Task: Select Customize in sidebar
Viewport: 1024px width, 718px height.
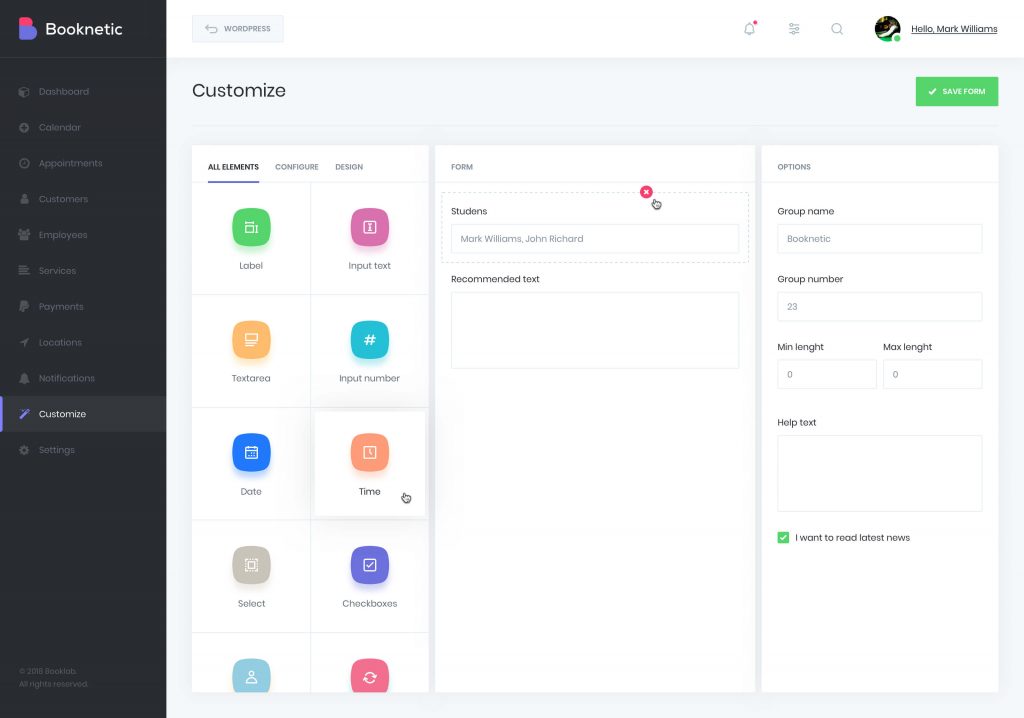Action: pos(83,414)
